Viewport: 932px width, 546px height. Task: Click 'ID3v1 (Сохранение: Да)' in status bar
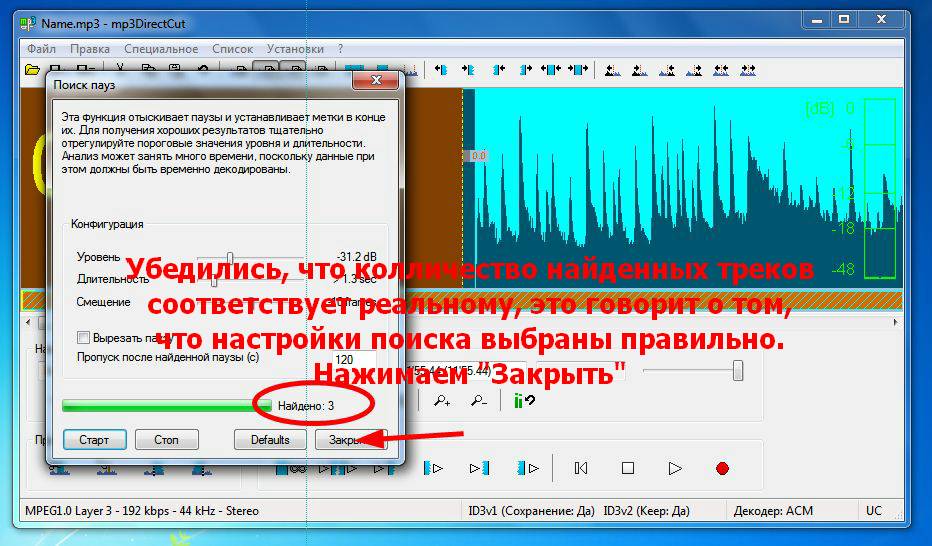[x=531, y=510]
